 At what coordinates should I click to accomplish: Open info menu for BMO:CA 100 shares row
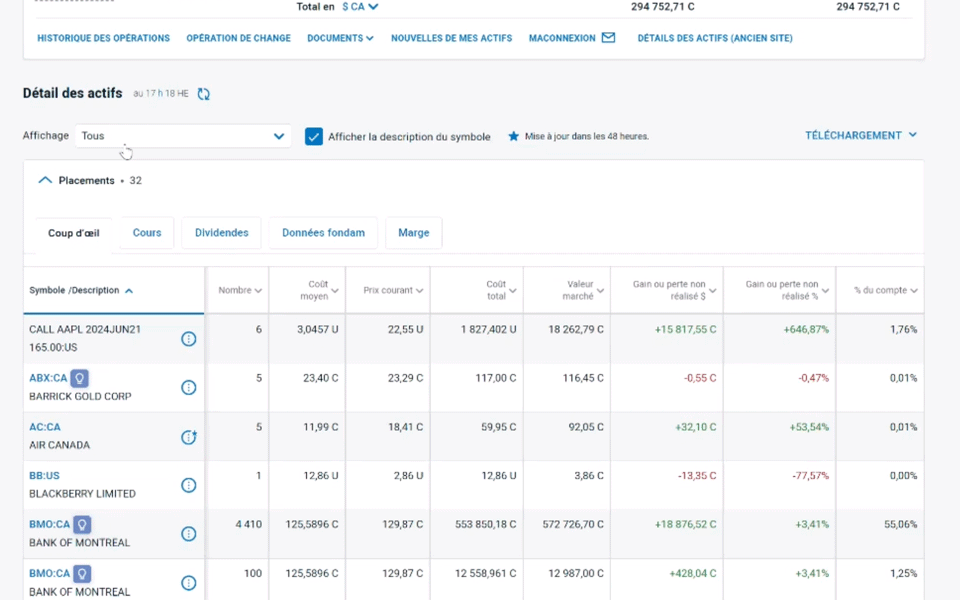pyautogui.click(x=189, y=583)
